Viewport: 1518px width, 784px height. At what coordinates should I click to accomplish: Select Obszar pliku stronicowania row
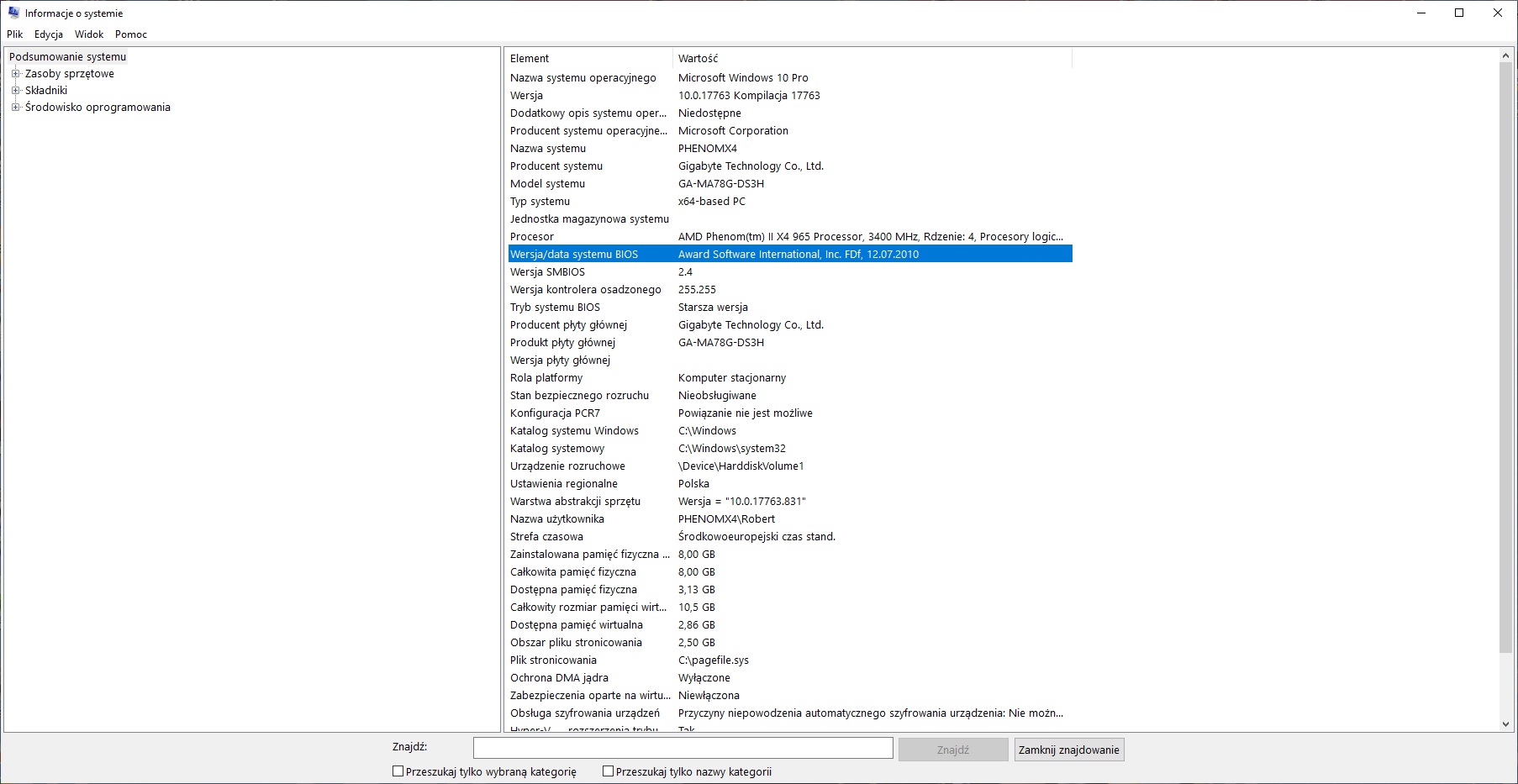point(790,643)
